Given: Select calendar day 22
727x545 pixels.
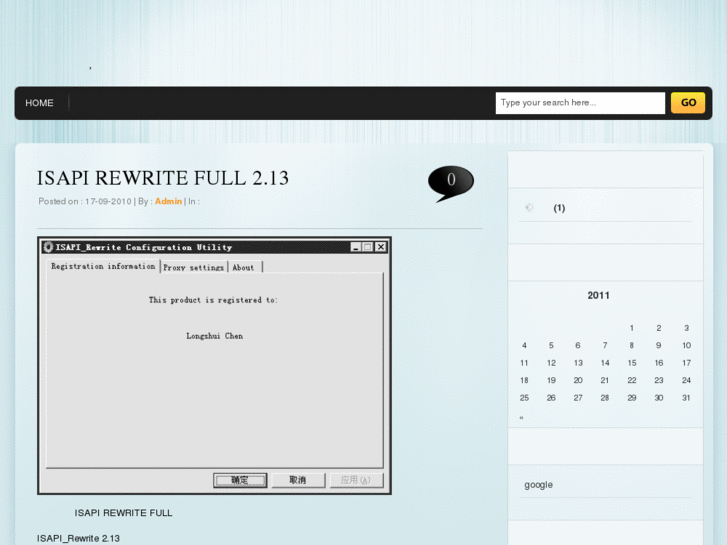Looking at the screenshot, I should coord(632,380).
